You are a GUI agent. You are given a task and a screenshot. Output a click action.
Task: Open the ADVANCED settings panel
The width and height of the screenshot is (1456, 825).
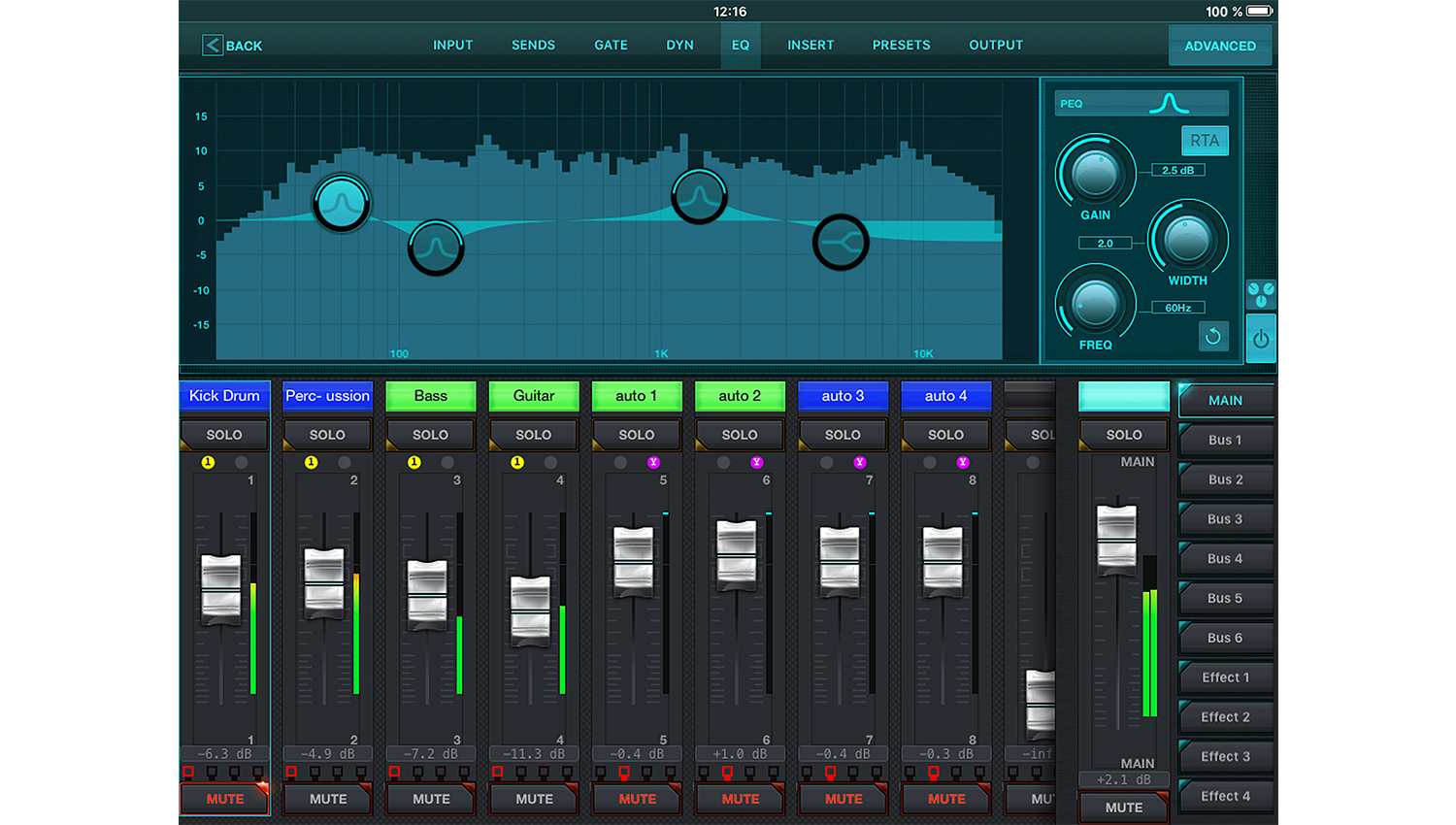coord(1219,46)
